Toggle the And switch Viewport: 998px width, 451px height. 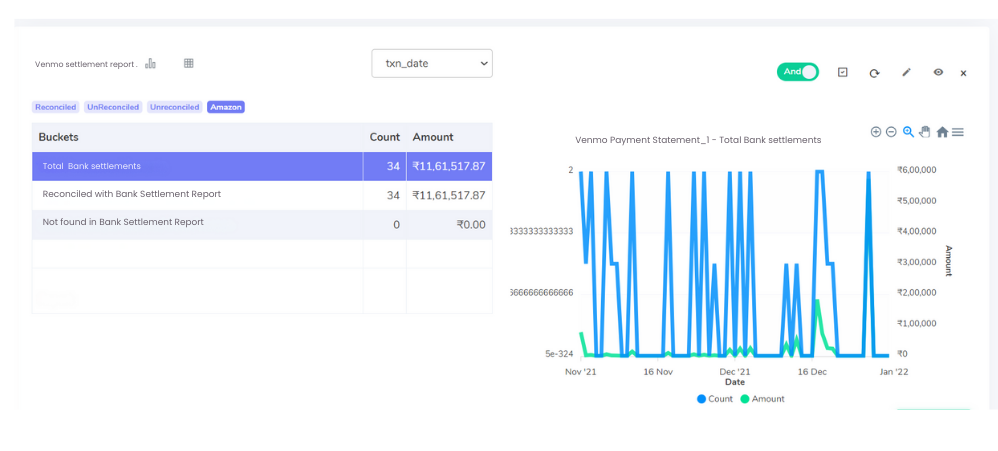coord(797,72)
